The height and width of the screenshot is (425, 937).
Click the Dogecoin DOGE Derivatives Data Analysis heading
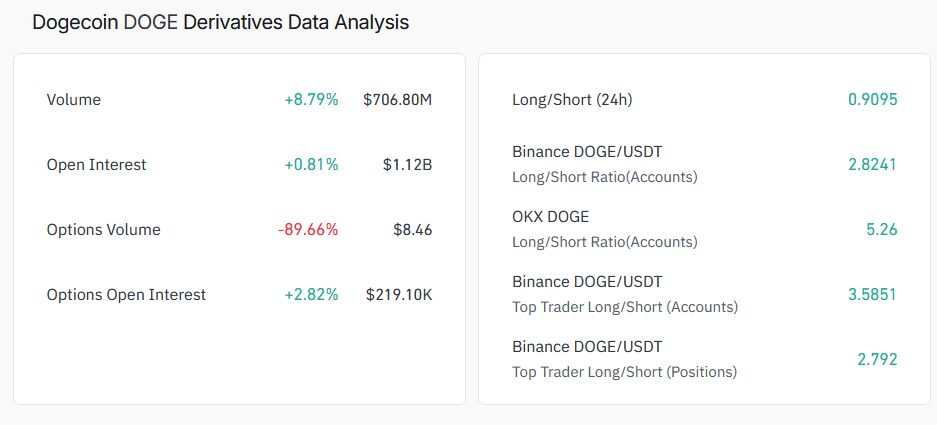(221, 23)
